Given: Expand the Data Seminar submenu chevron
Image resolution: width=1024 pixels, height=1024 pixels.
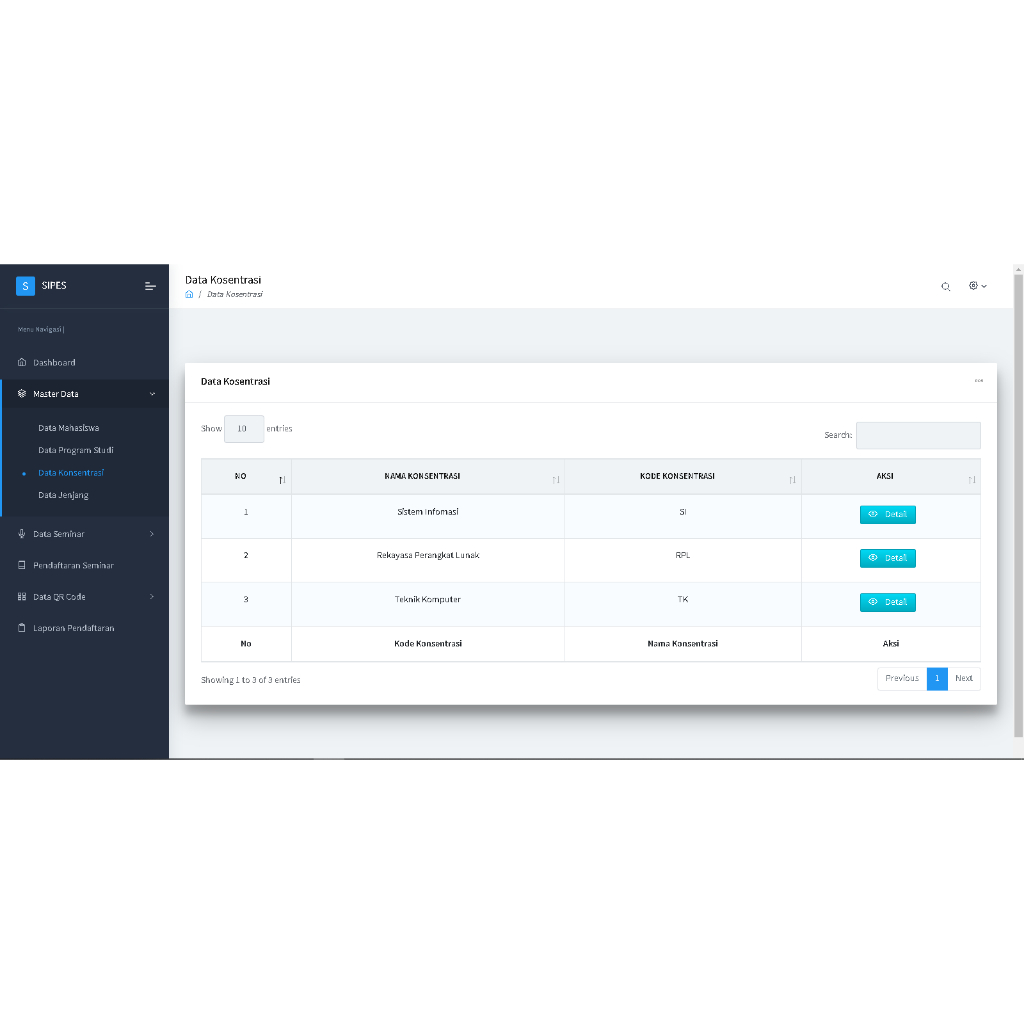Looking at the screenshot, I should click(152, 534).
